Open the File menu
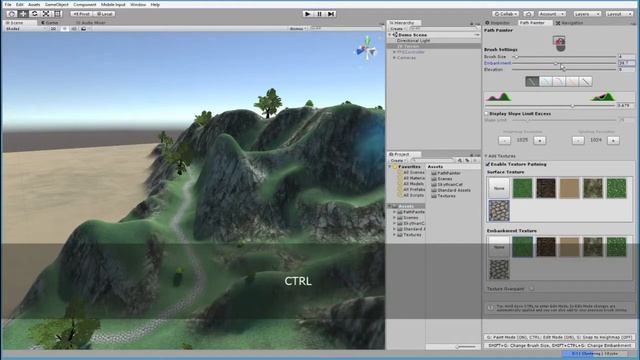 click(8, 4)
